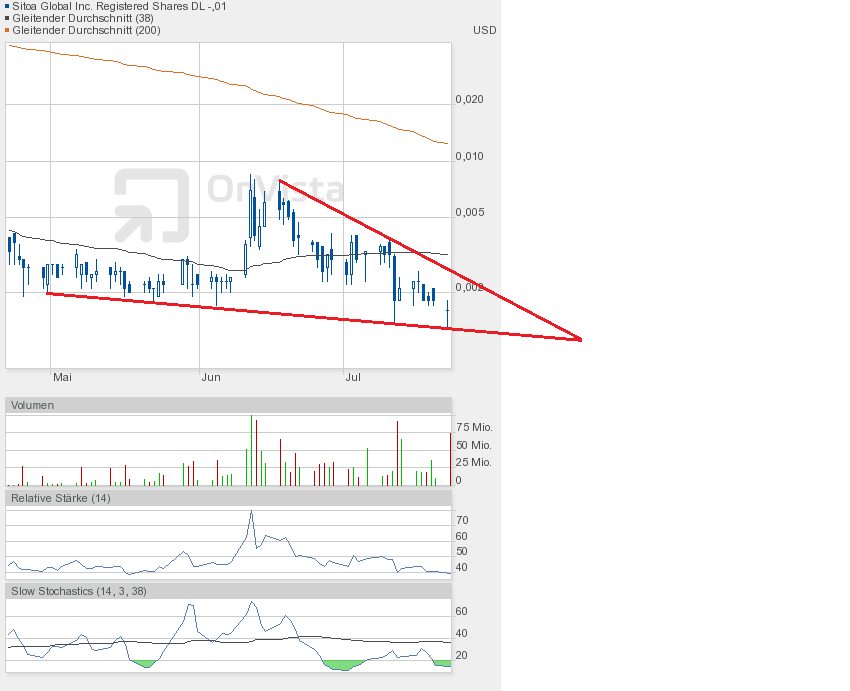Click the Mai month axis label
Screen dimensions: 850x691
tap(62, 377)
